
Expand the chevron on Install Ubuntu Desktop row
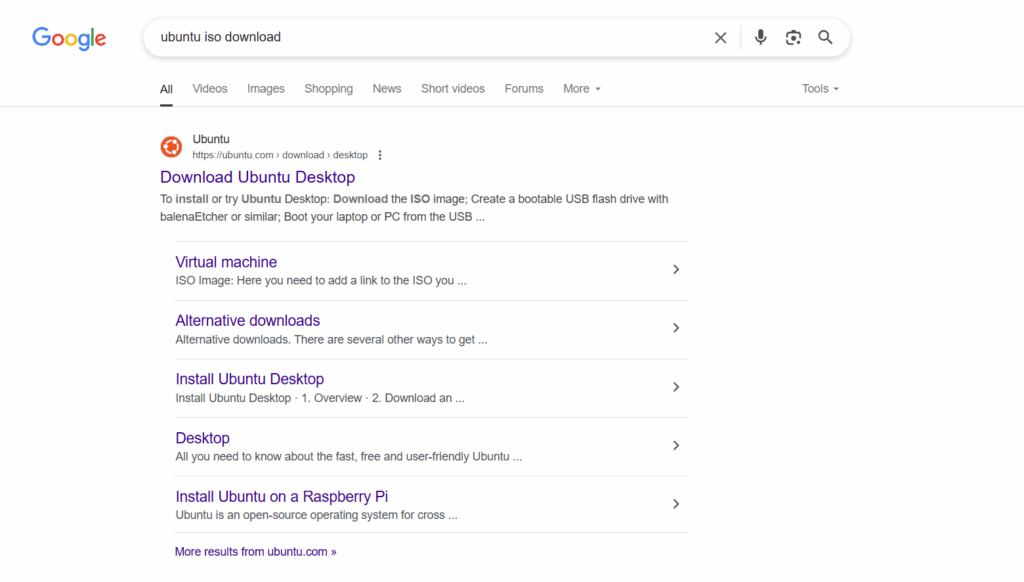[x=676, y=387]
